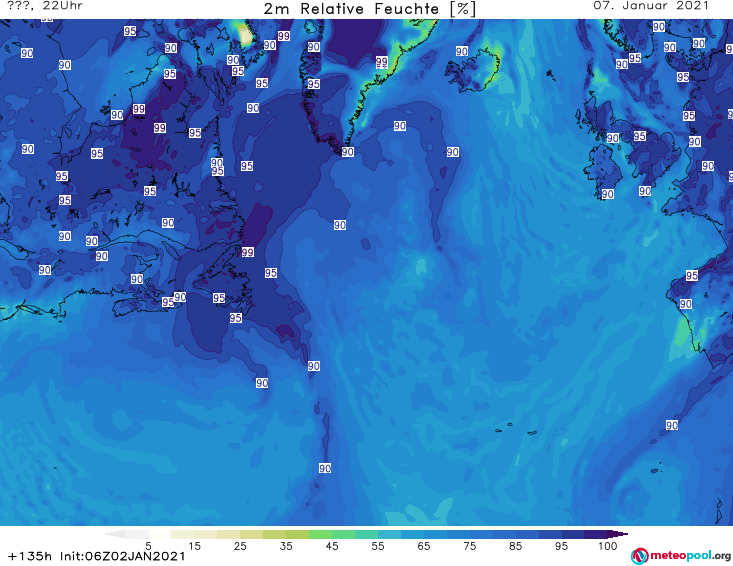Select the '2m Relative Feuchte [%]' title
The height and width of the screenshot is (566, 733).
(x=370, y=9)
